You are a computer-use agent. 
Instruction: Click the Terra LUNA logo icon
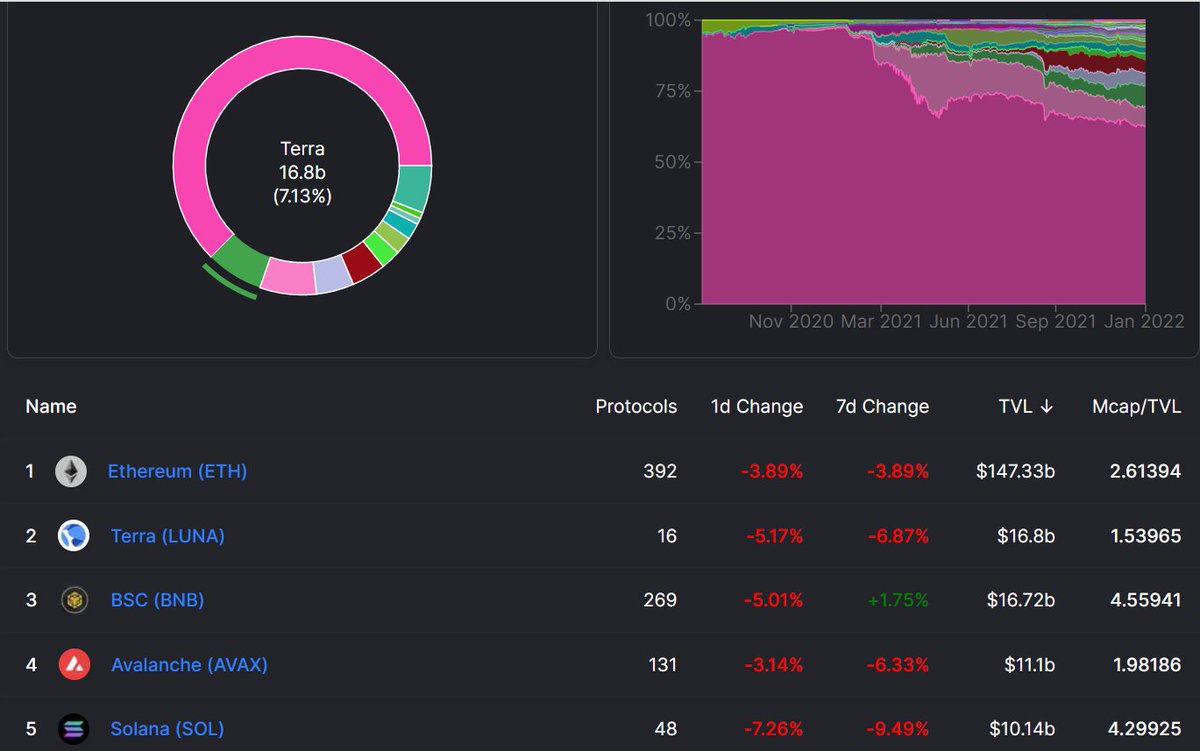(73, 536)
